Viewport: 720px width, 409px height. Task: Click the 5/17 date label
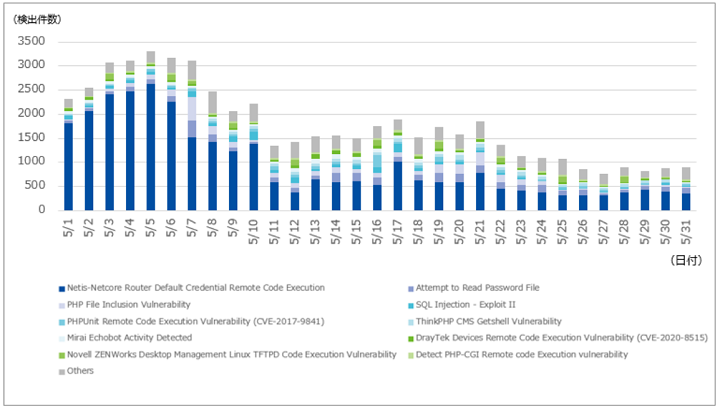point(398,231)
